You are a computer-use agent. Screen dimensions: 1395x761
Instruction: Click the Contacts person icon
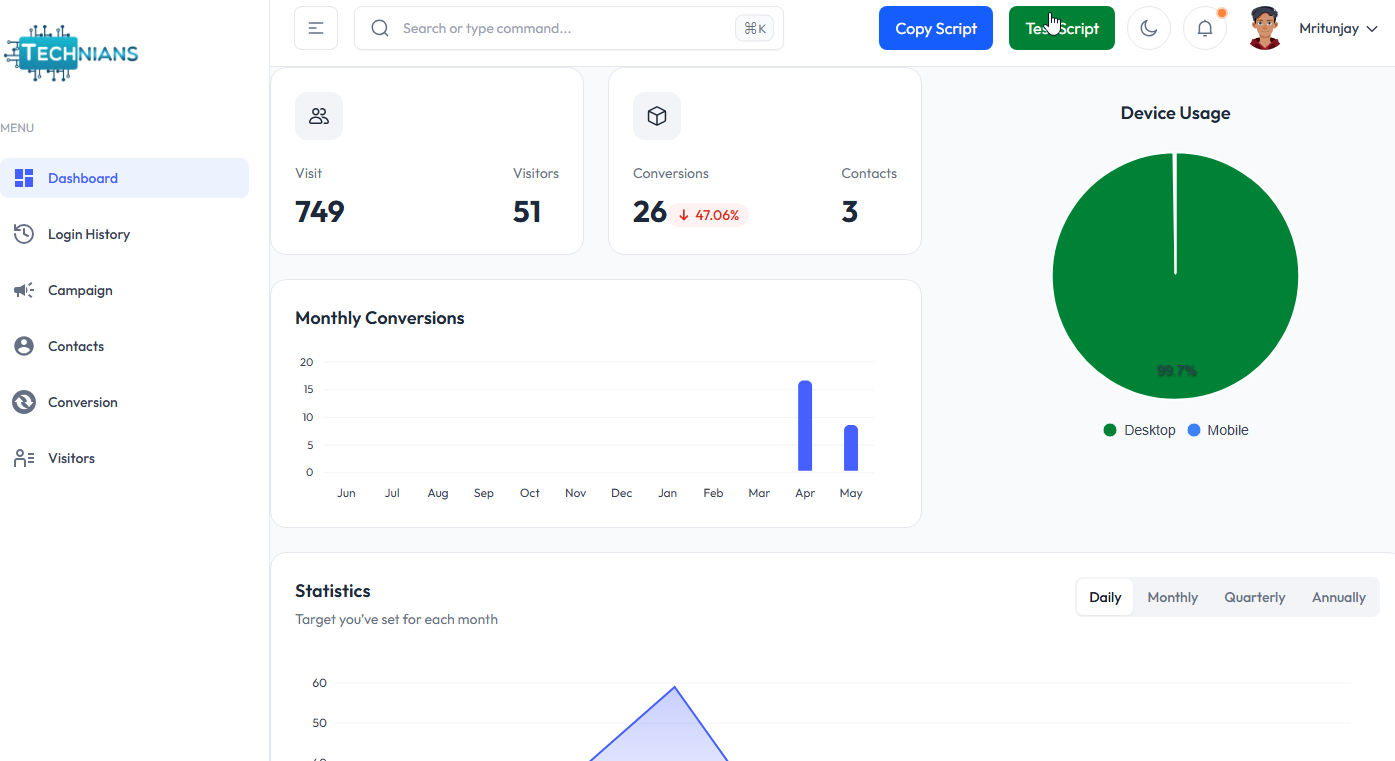24,346
